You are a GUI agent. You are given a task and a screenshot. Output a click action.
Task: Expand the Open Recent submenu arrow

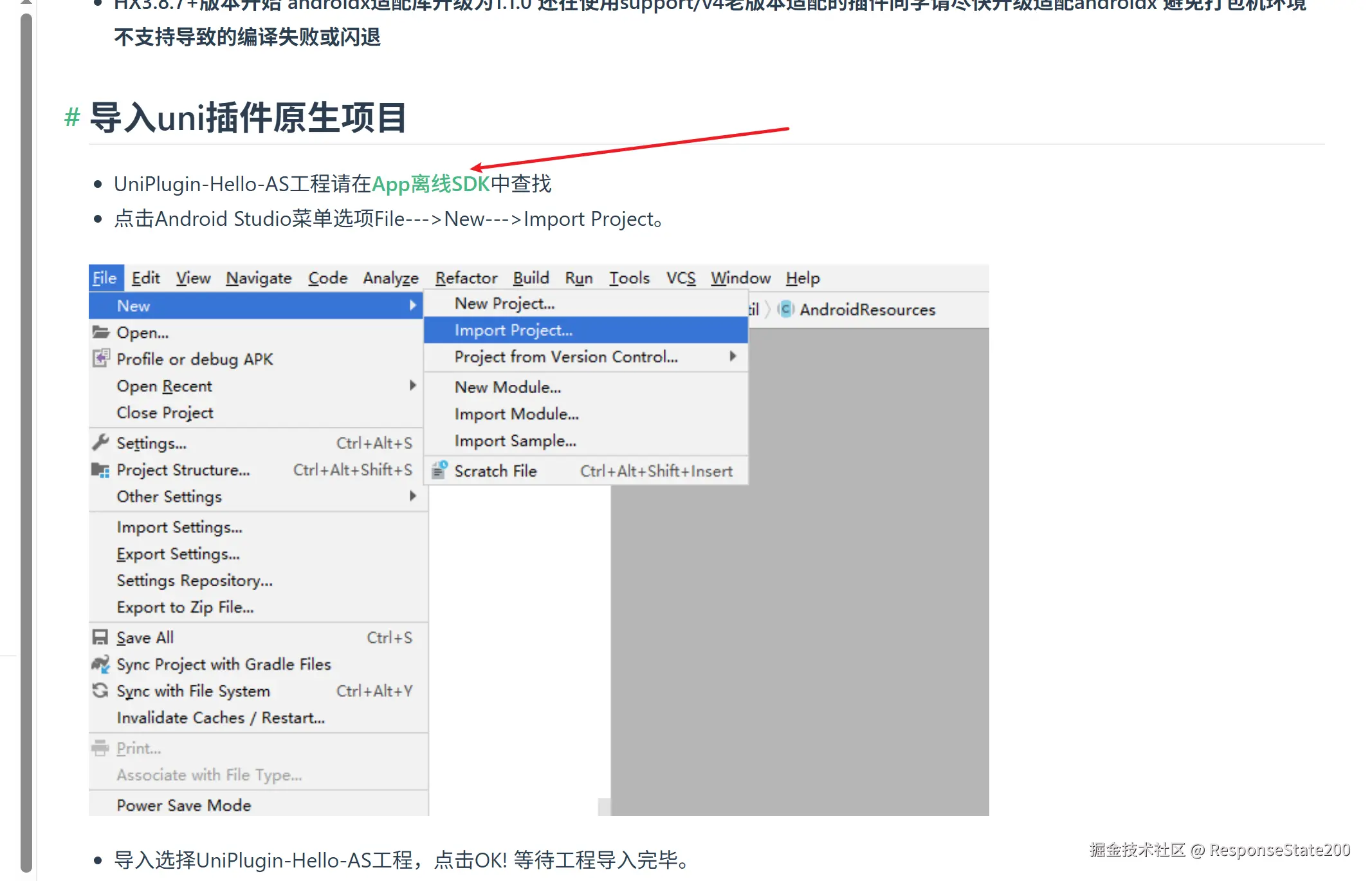pos(412,385)
